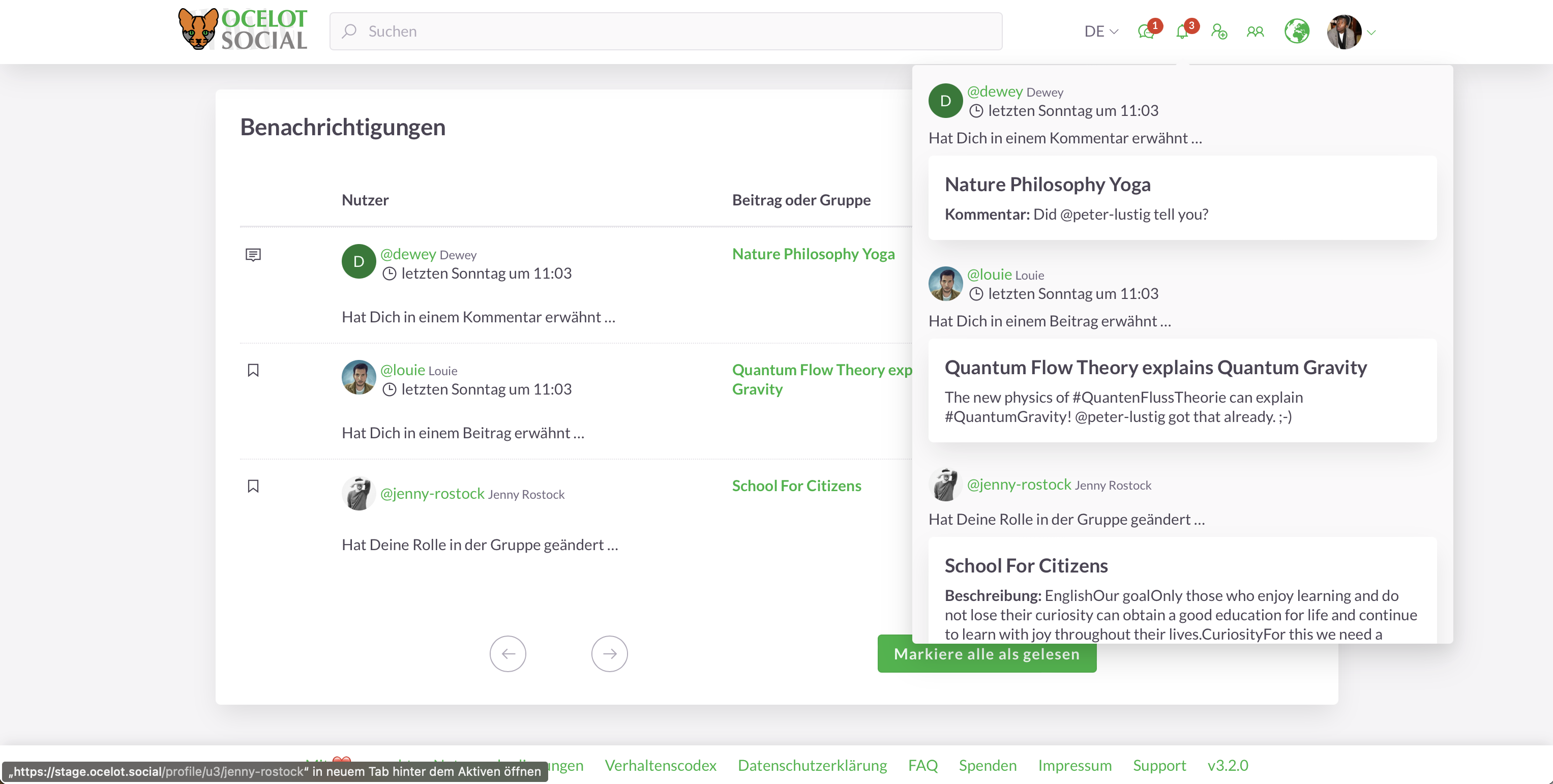The width and height of the screenshot is (1553, 784).
Task: Click Louie's avatar in notification dropdown
Action: coord(945,283)
